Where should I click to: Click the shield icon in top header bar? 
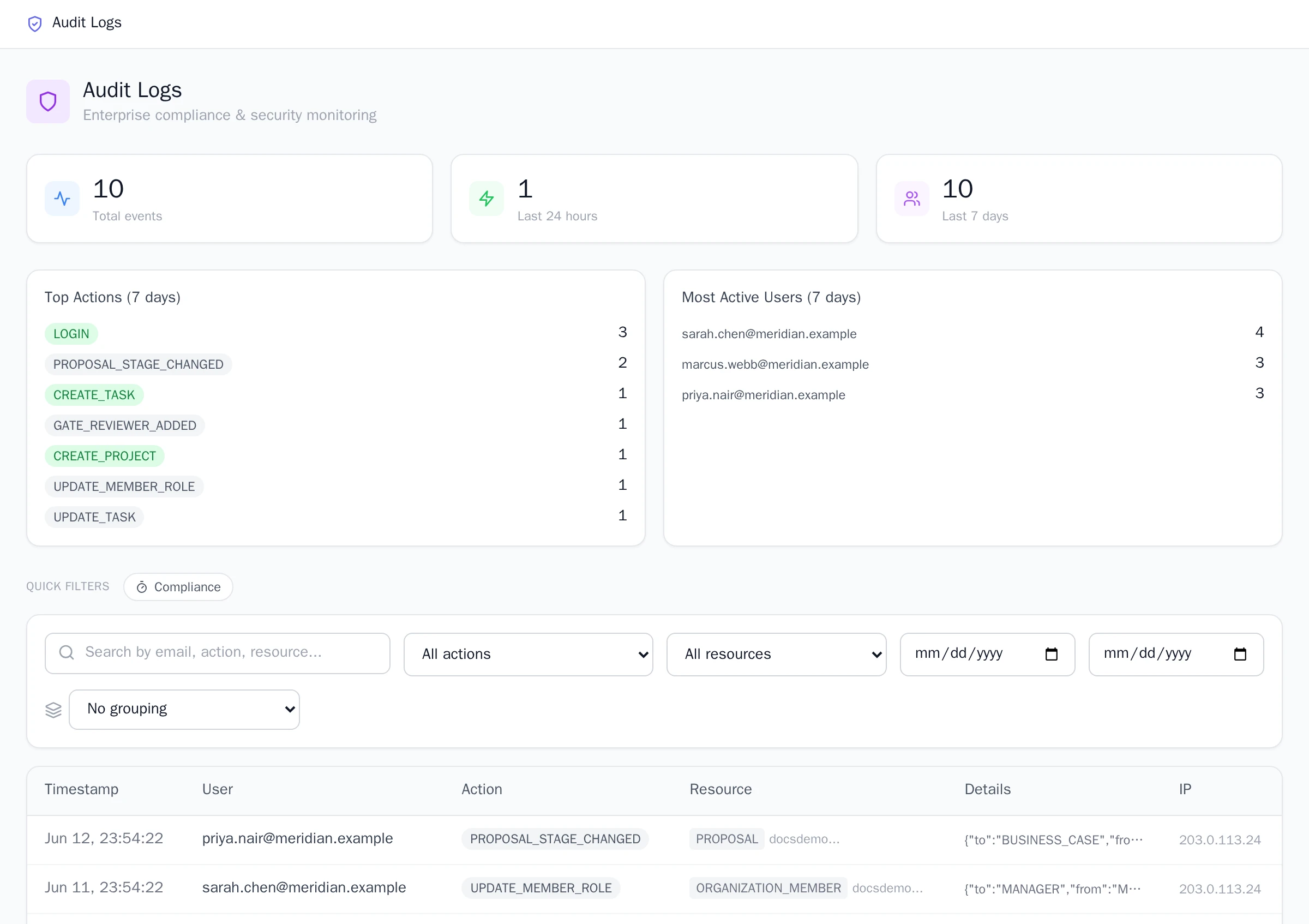[x=35, y=23]
